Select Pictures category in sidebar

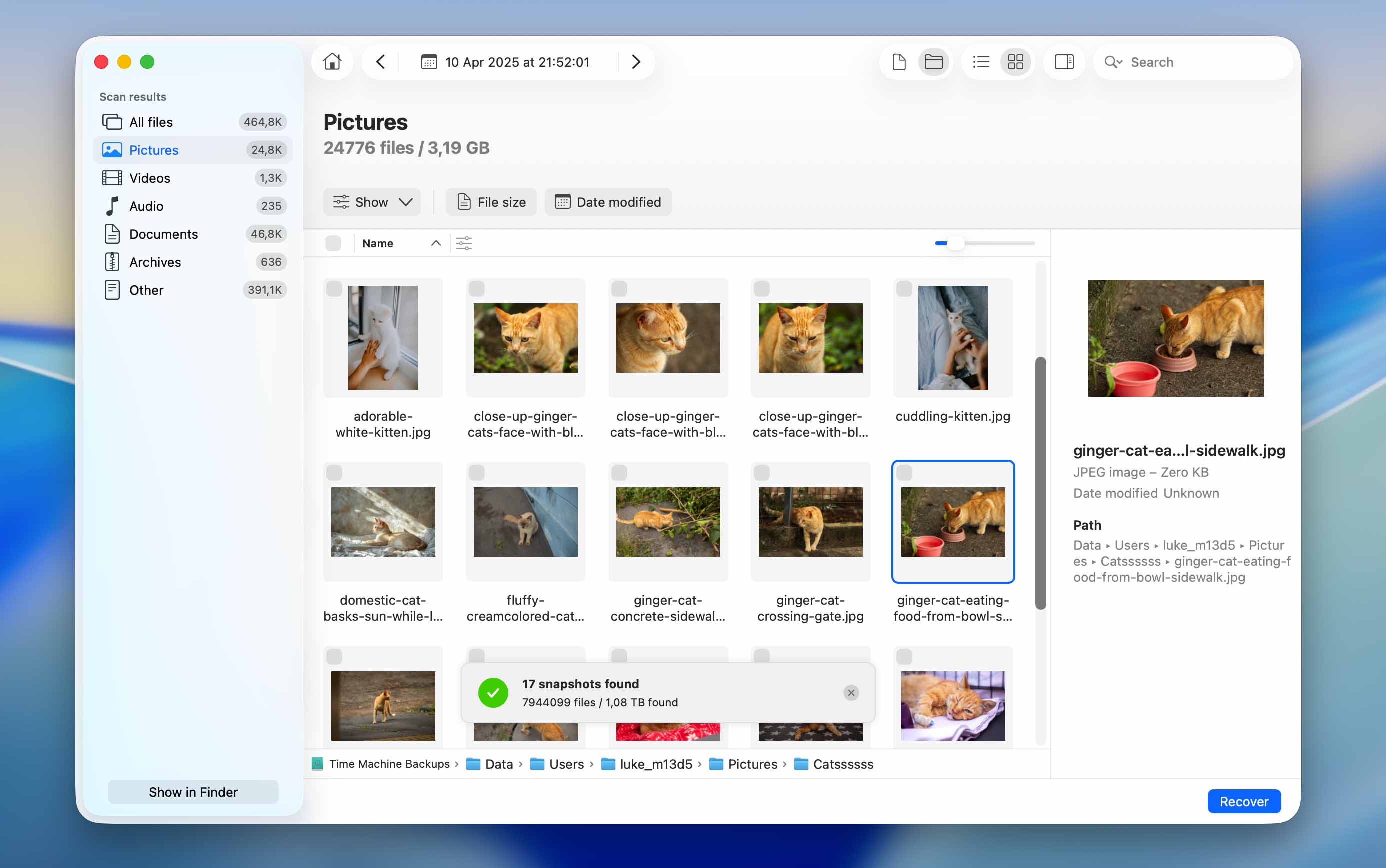point(193,150)
